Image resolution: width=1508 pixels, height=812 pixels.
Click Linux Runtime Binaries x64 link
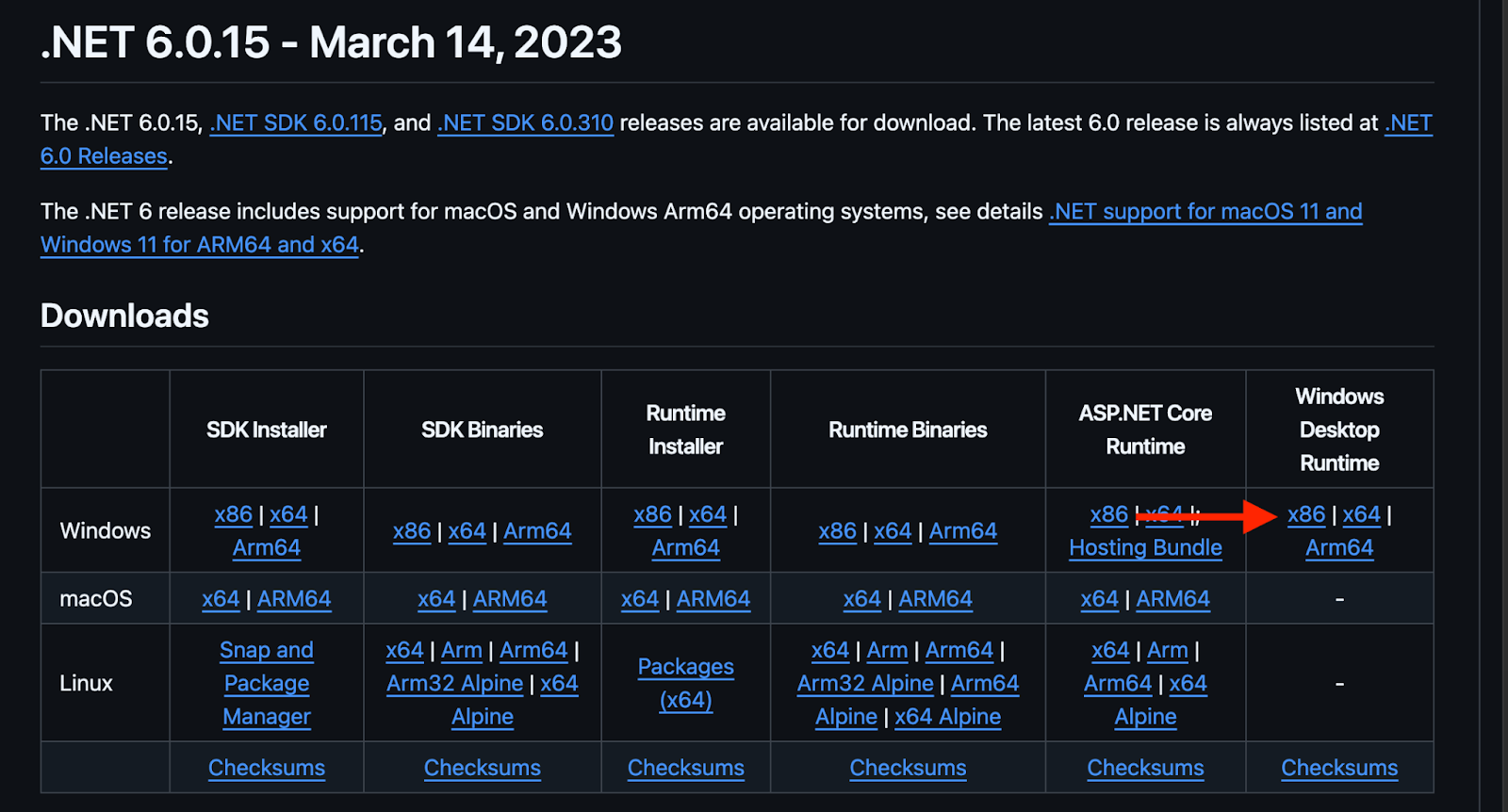click(x=830, y=650)
